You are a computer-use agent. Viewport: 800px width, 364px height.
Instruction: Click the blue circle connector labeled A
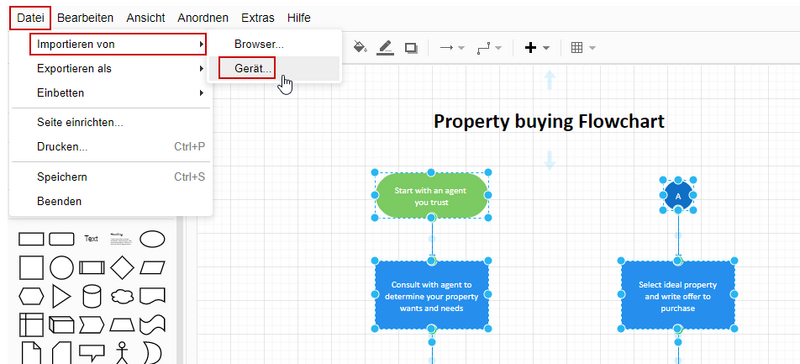678,196
